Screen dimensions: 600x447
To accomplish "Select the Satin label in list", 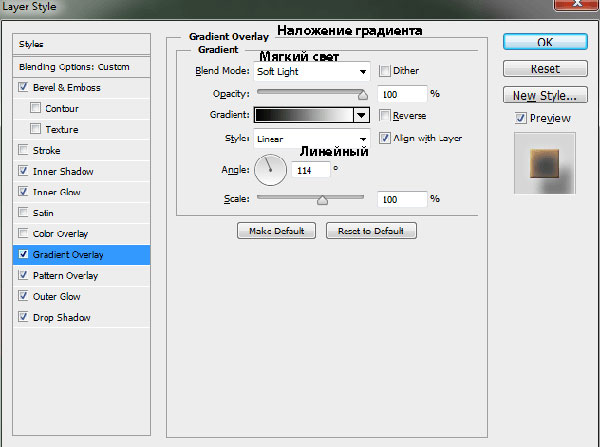I will pos(43,213).
